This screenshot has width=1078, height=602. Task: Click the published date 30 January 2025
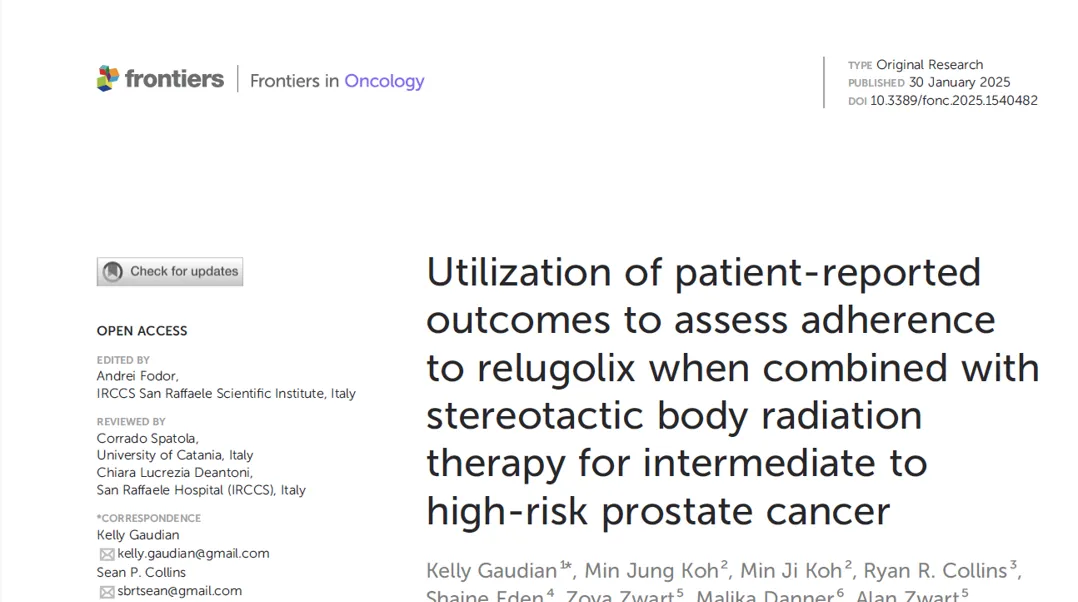pyautogui.click(x=959, y=83)
